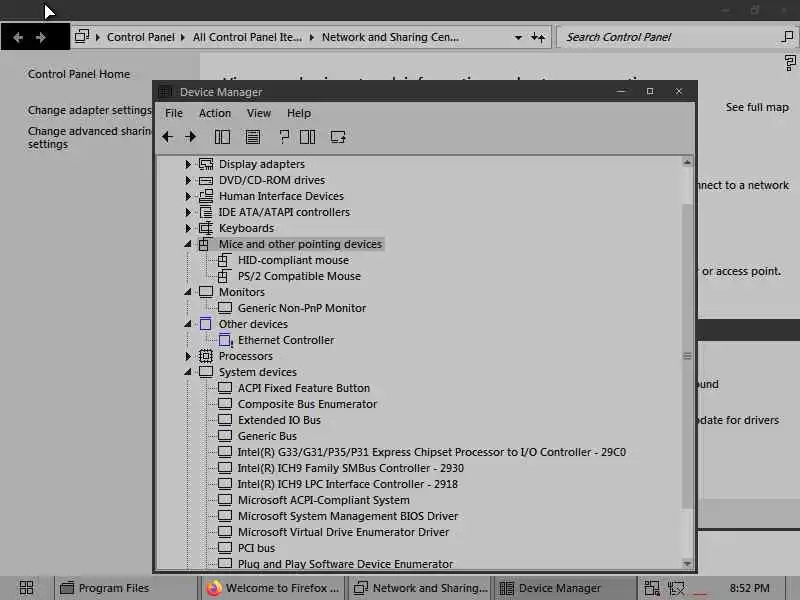
Task: Expand the IDE ATA/ATAPI controllers node
Action: click(188, 212)
